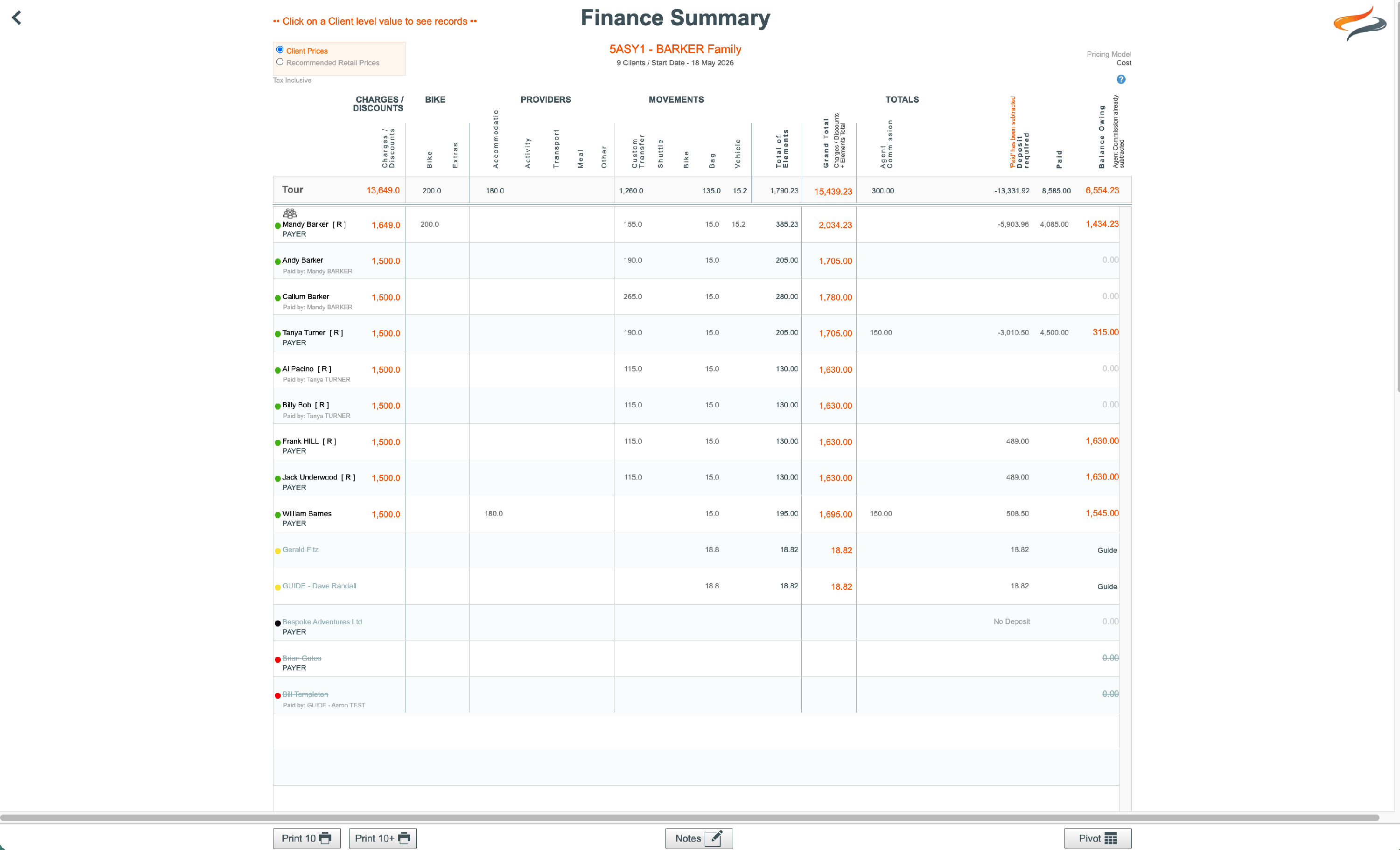Image resolution: width=1400 pixels, height=850 pixels.
Task: Select Recommended Retail Prices radio option
Action: click(280, 62)
